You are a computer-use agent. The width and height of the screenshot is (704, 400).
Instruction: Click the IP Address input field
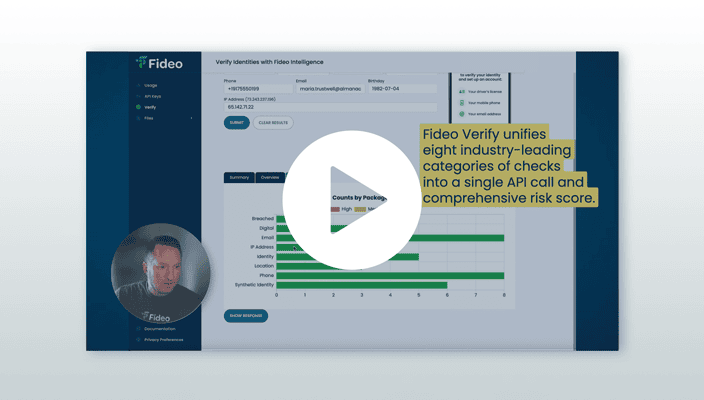(x=330, y=107)
